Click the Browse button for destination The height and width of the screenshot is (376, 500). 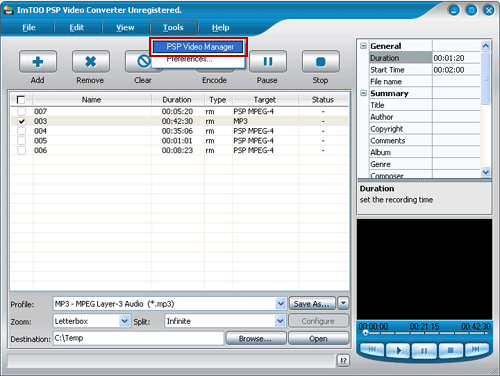(x=256, y=339)
